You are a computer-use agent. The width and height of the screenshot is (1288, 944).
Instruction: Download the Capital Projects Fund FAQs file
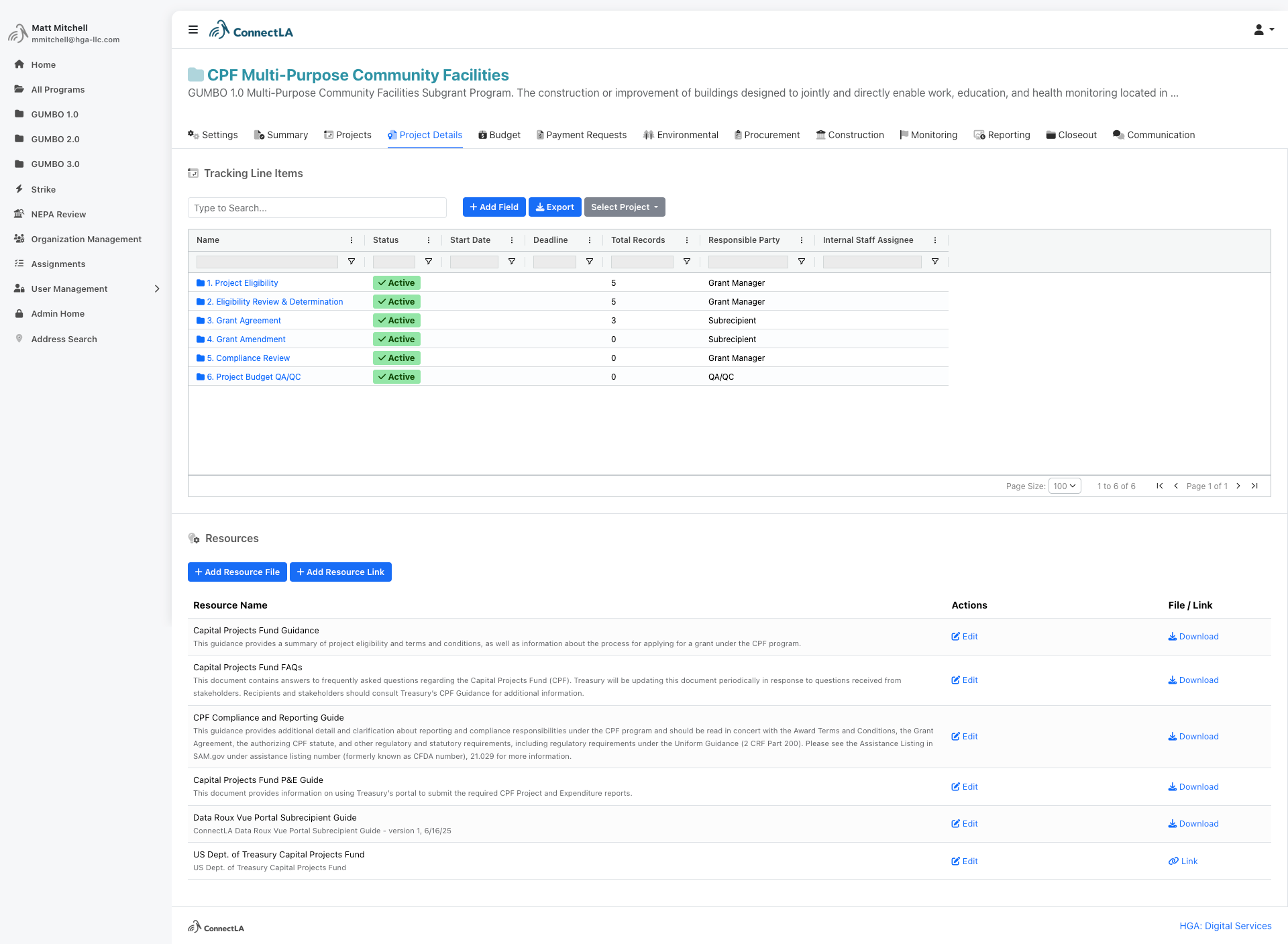coord(1193,680)
